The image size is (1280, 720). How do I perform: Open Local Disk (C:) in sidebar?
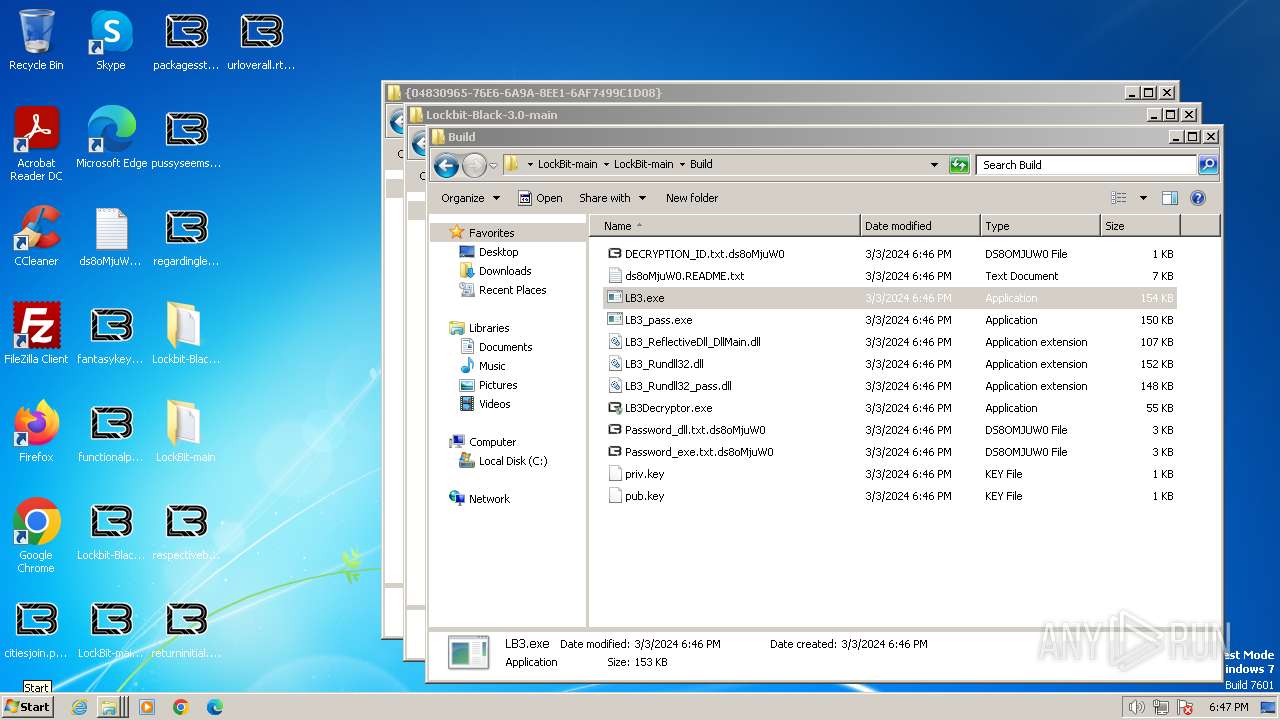coord(512,461)
